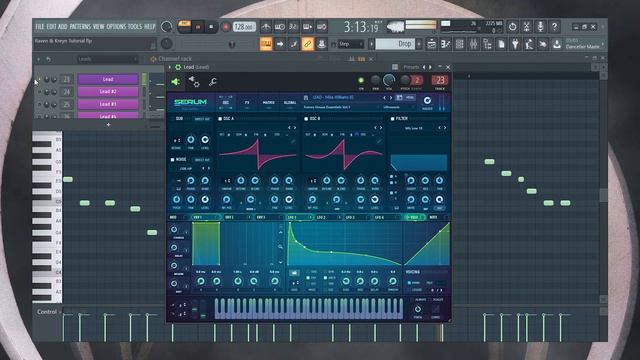Image resolution: width=640 pixels, height=360 pixels.
Task: Open the Drop pattern selector
Action: [395, 44]
